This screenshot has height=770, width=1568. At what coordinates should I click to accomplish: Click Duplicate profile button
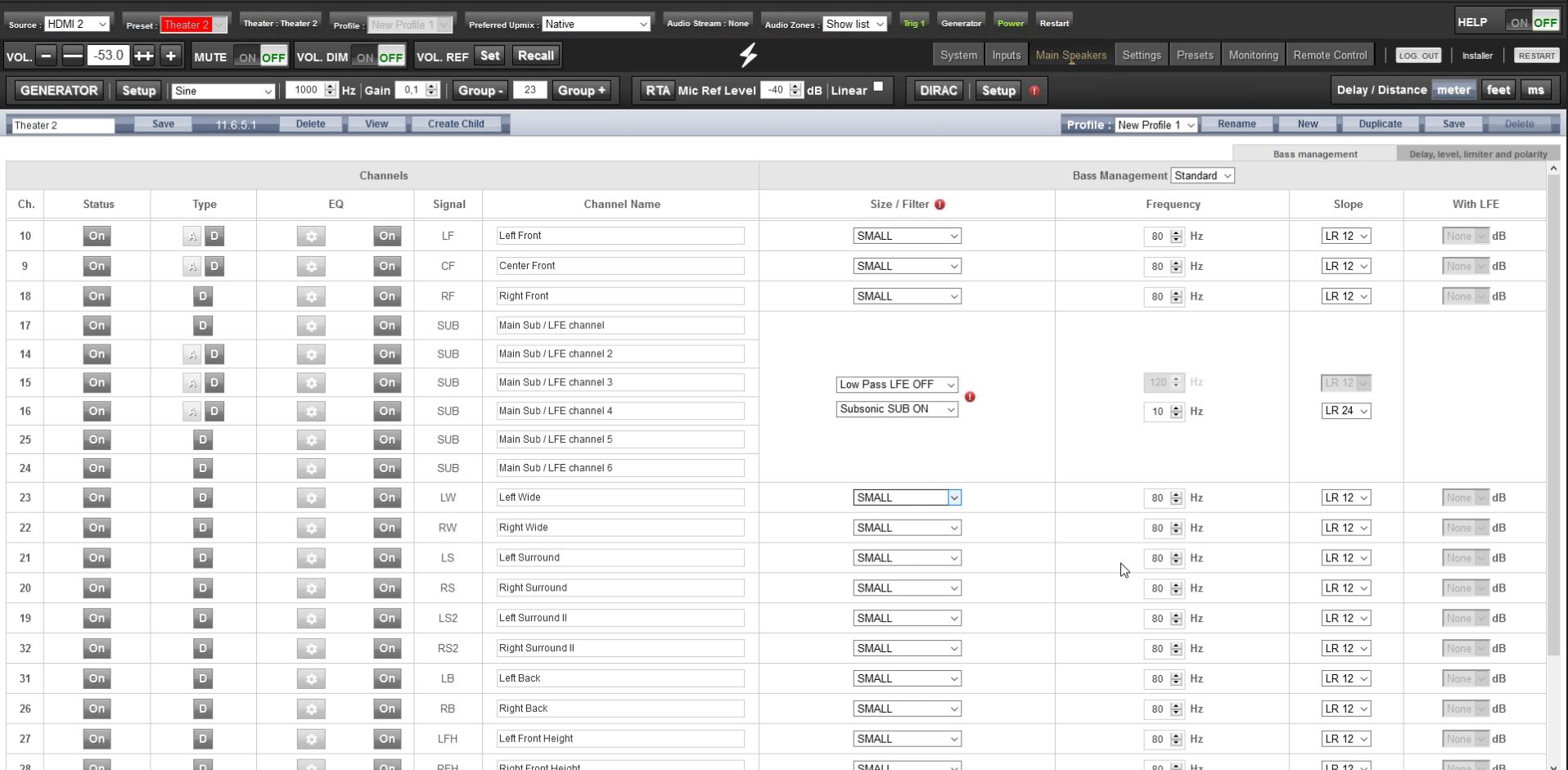[1380, 124]
